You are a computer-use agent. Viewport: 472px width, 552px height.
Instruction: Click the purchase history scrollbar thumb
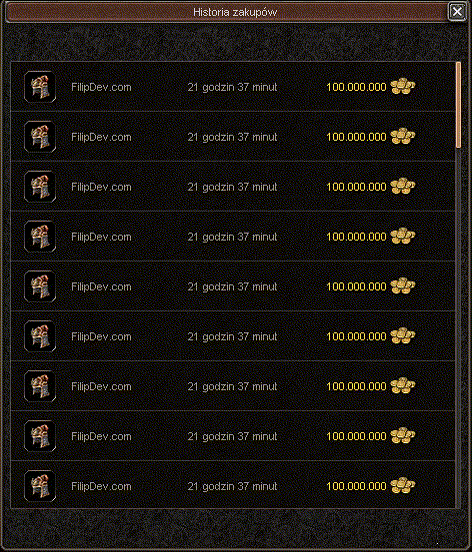tap(458, 105)
